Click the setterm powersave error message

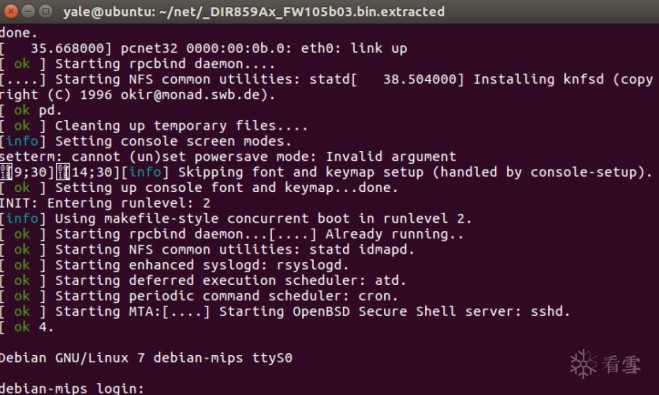coord(228,157)
